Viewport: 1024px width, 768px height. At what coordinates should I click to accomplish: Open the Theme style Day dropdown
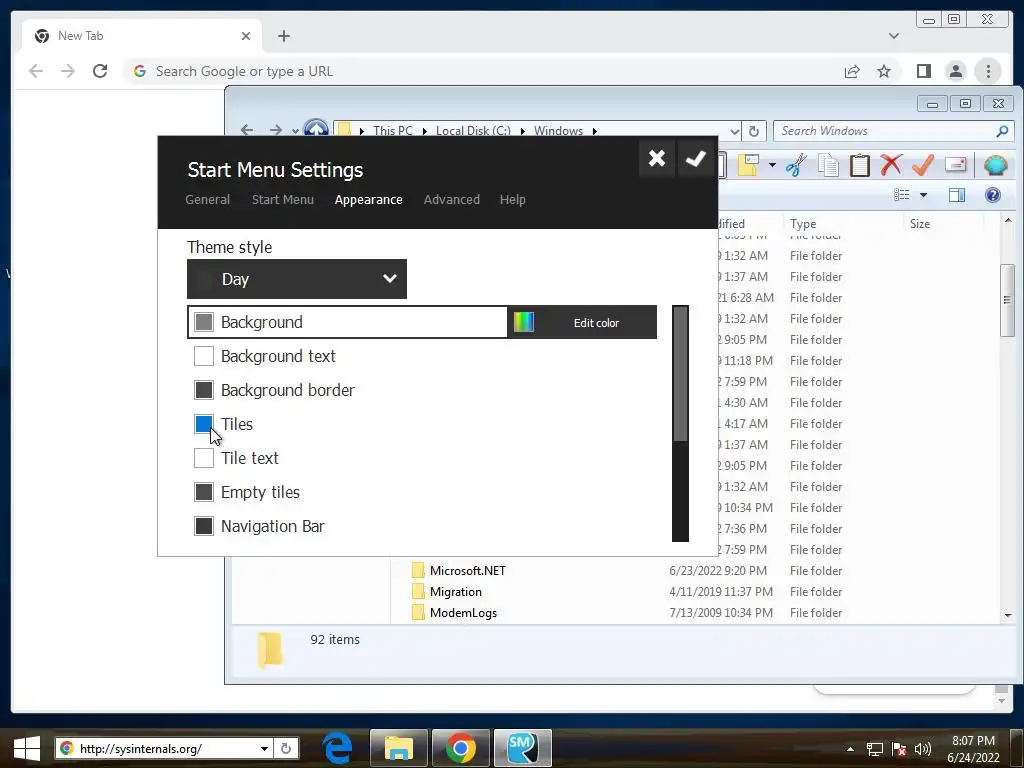296,279
